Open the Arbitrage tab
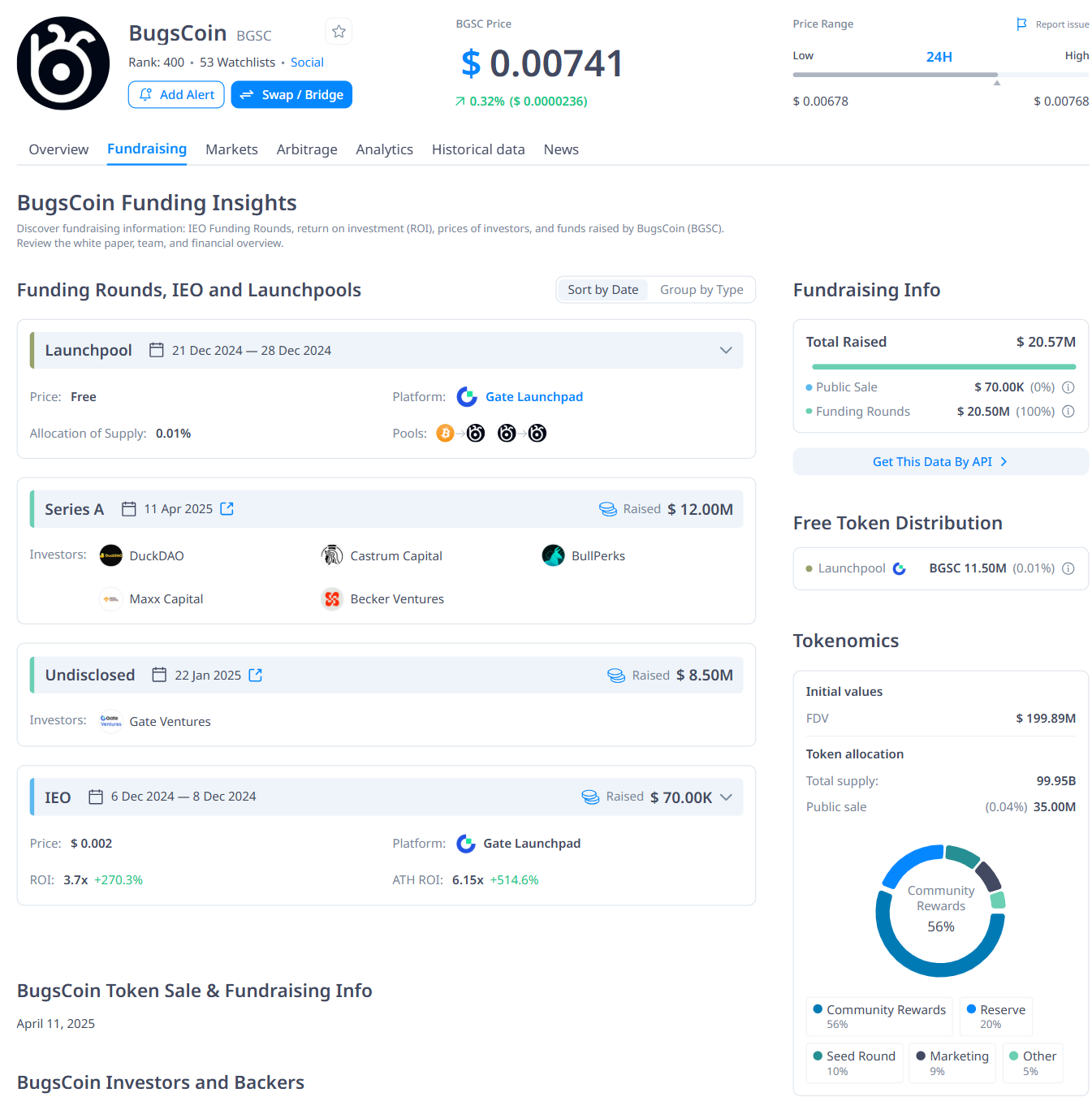This screenshot has width=1092, height=1097. pos(307,149)
